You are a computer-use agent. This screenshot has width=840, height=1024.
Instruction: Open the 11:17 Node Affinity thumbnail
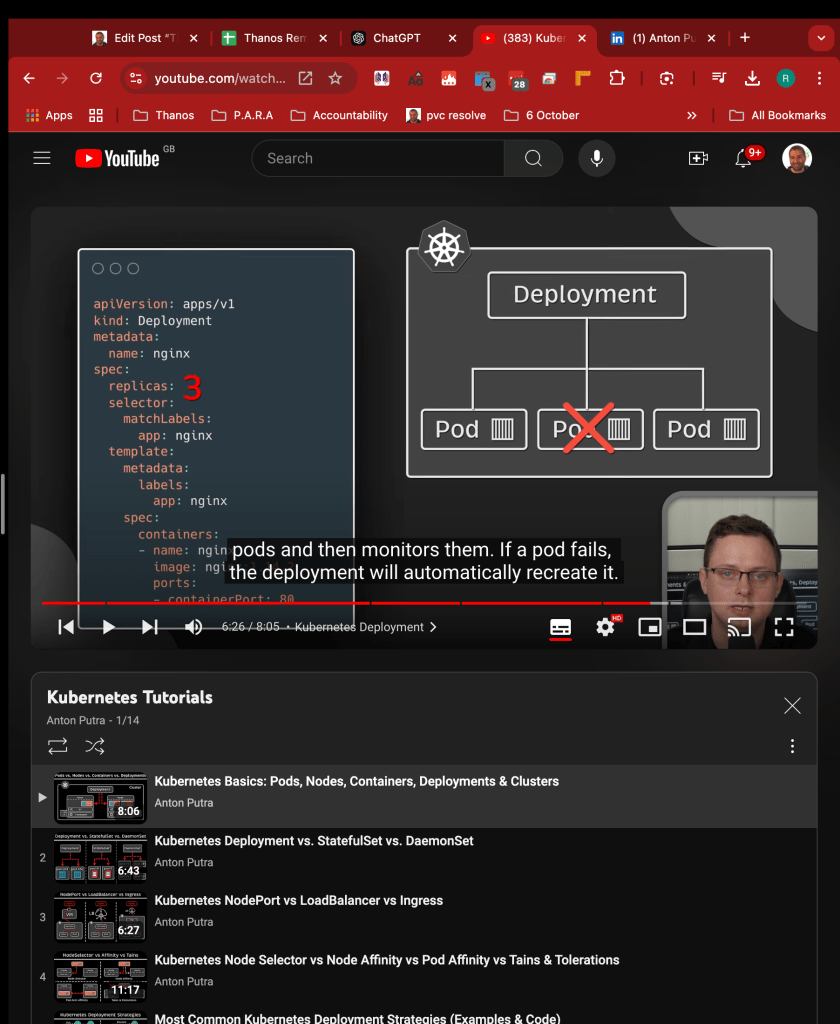101,976
